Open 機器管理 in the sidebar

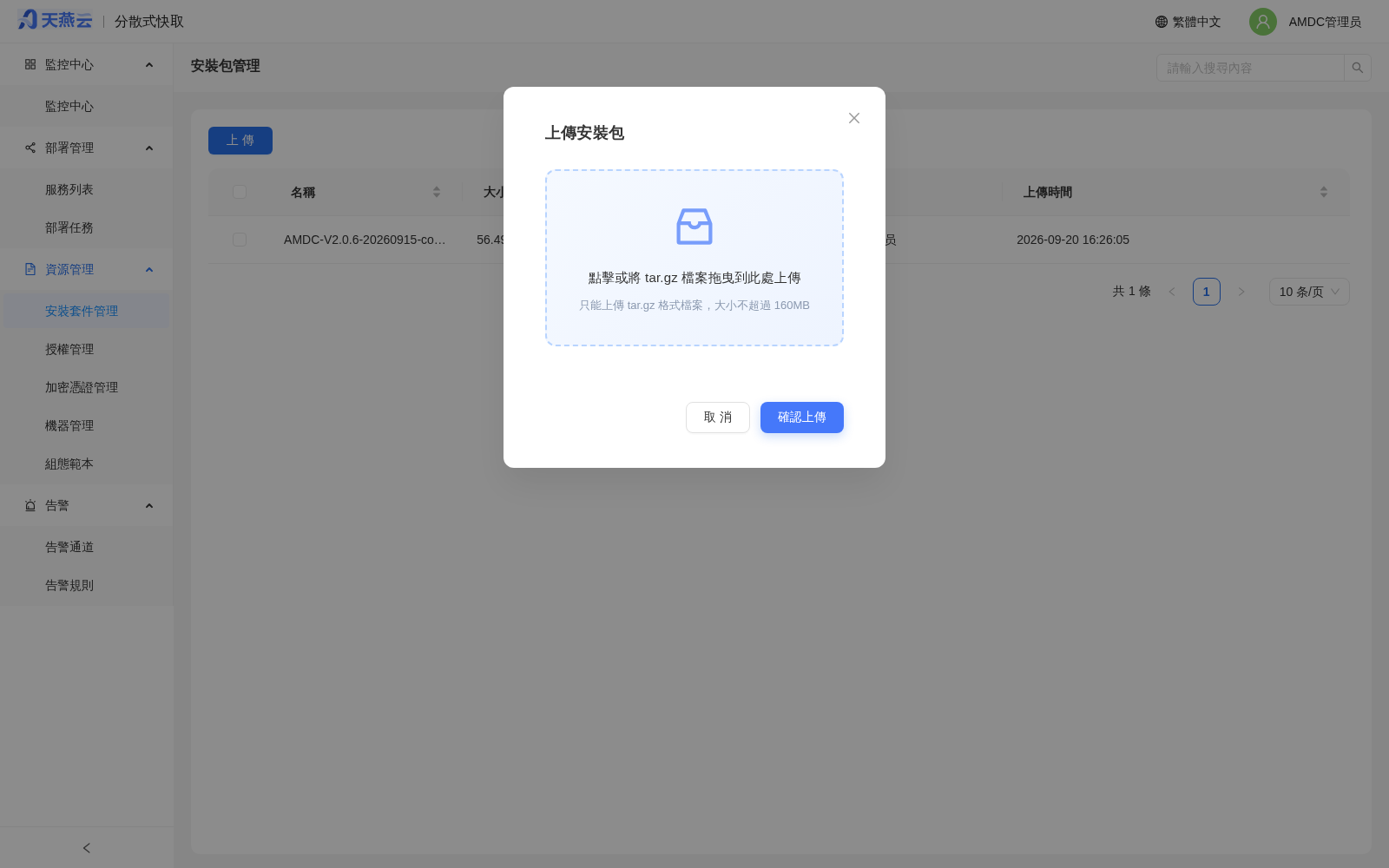coord(87,425)
